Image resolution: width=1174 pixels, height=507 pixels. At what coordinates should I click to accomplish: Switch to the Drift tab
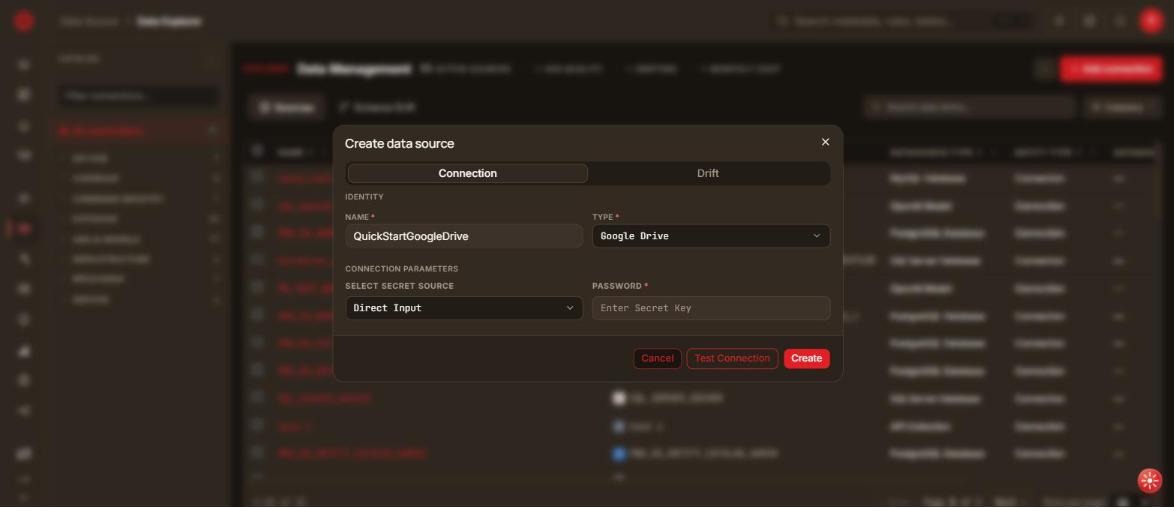(708, 174)
